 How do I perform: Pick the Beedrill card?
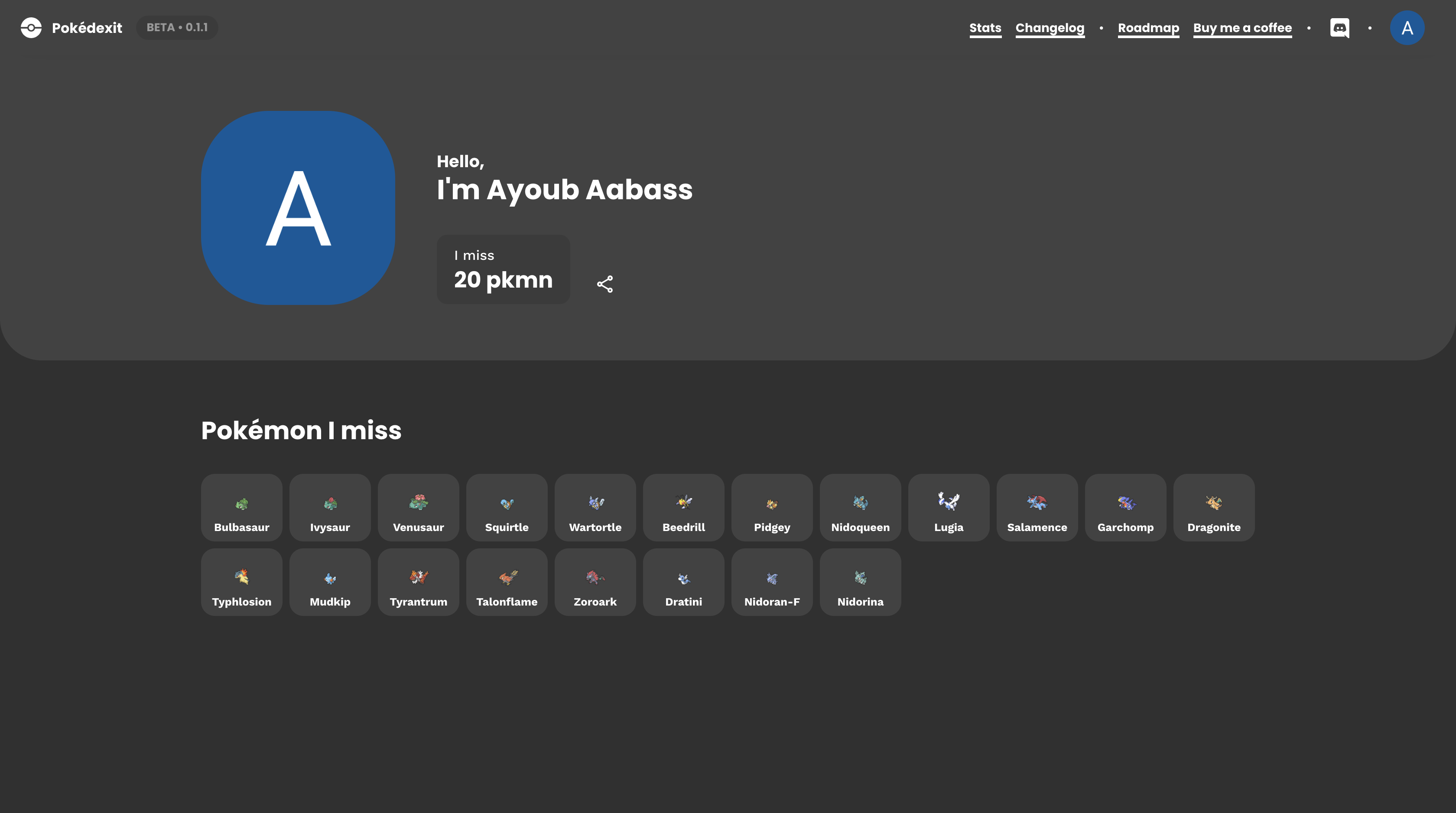click(683, 507)
